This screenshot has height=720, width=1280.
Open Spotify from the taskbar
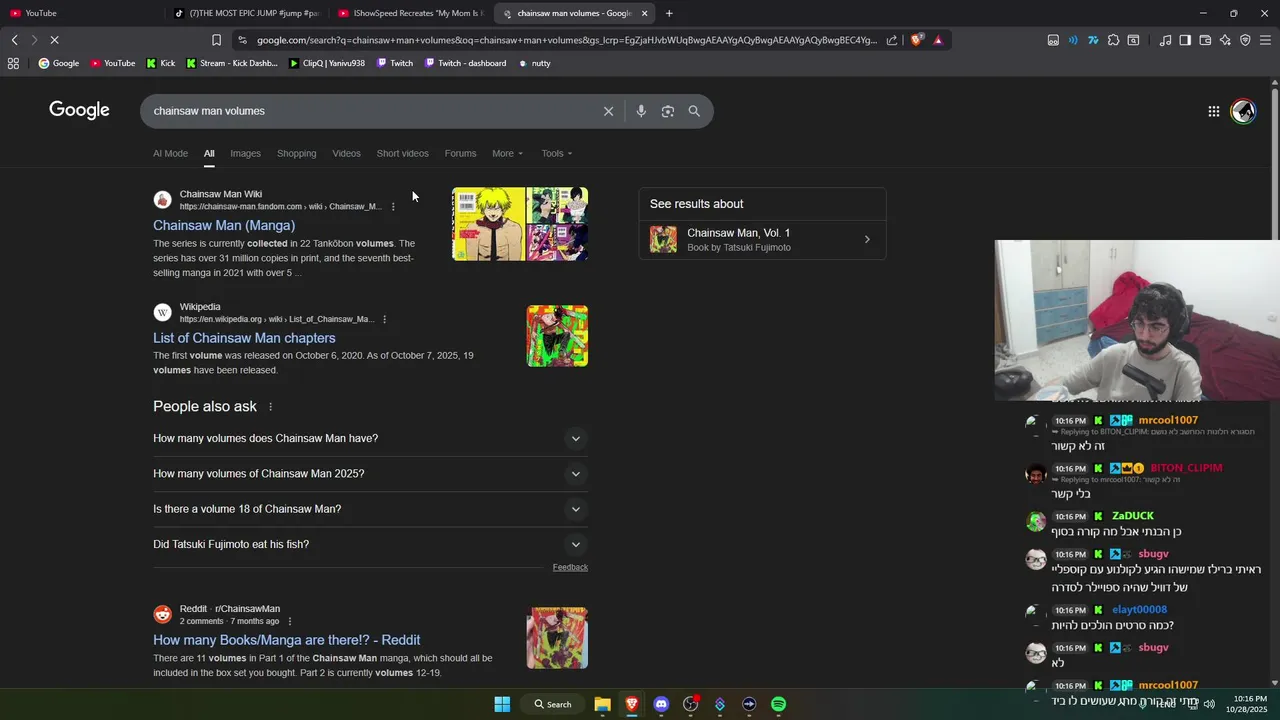(x=778, y=704)
